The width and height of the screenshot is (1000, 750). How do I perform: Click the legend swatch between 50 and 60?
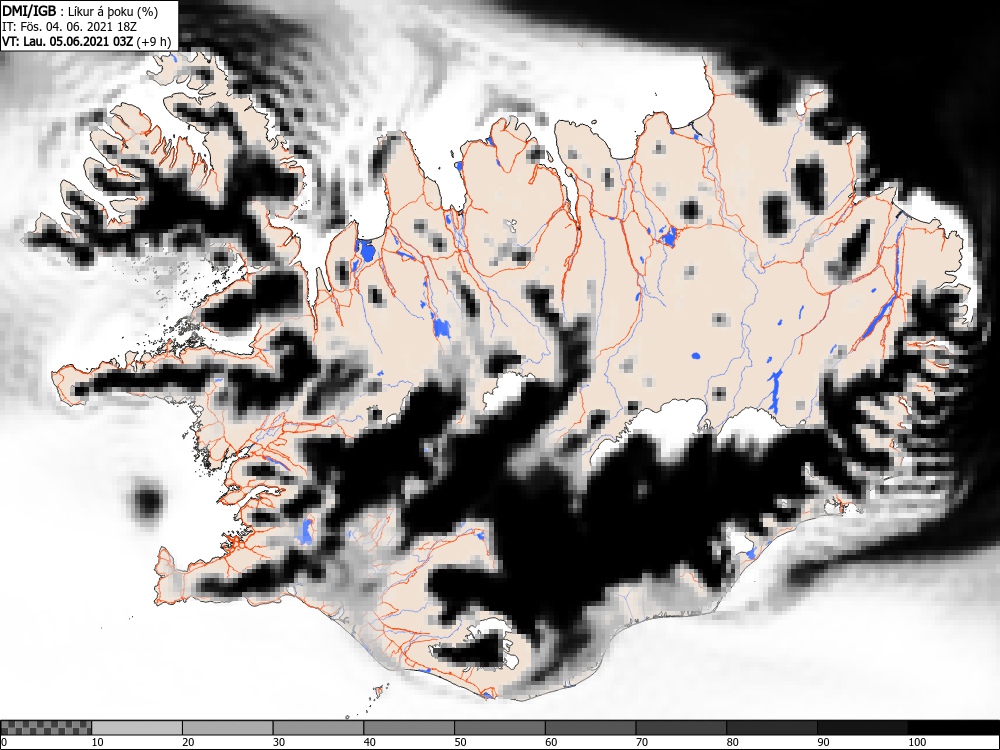tap(499, 728)
